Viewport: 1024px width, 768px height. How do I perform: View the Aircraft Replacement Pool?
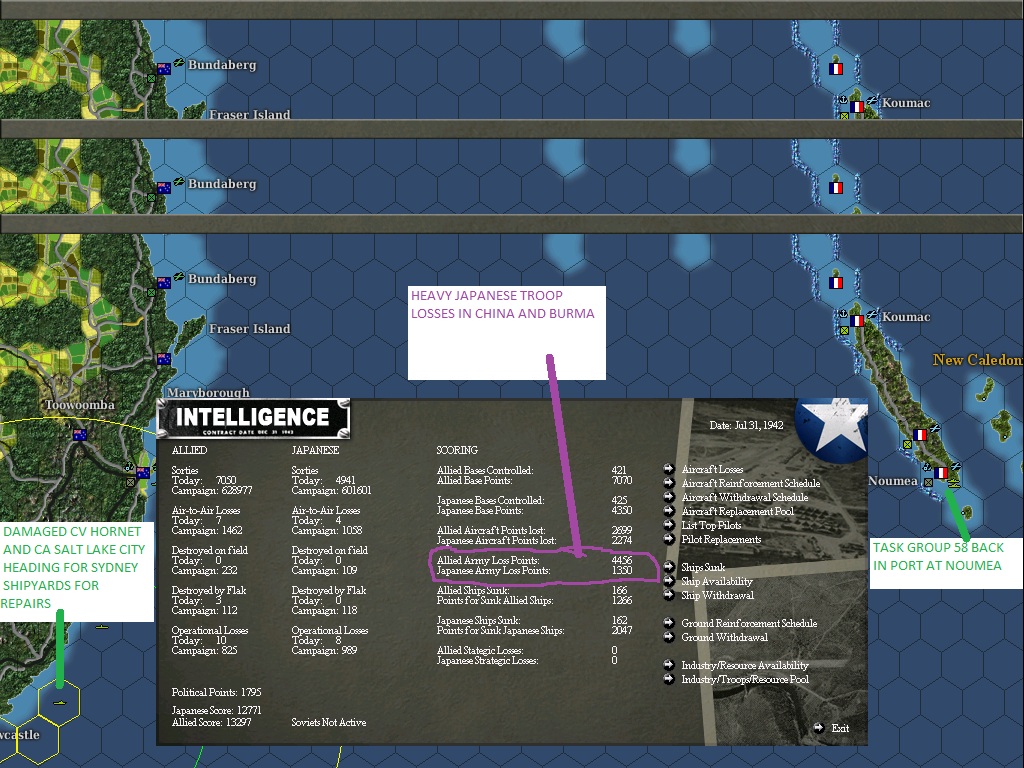pos(737,511)
